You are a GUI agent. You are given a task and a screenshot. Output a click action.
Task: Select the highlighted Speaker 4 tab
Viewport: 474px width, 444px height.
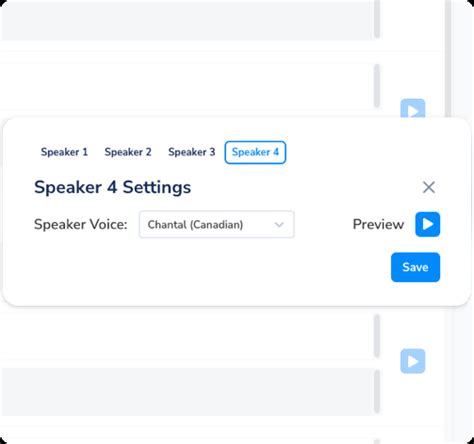tap(255, 152)
